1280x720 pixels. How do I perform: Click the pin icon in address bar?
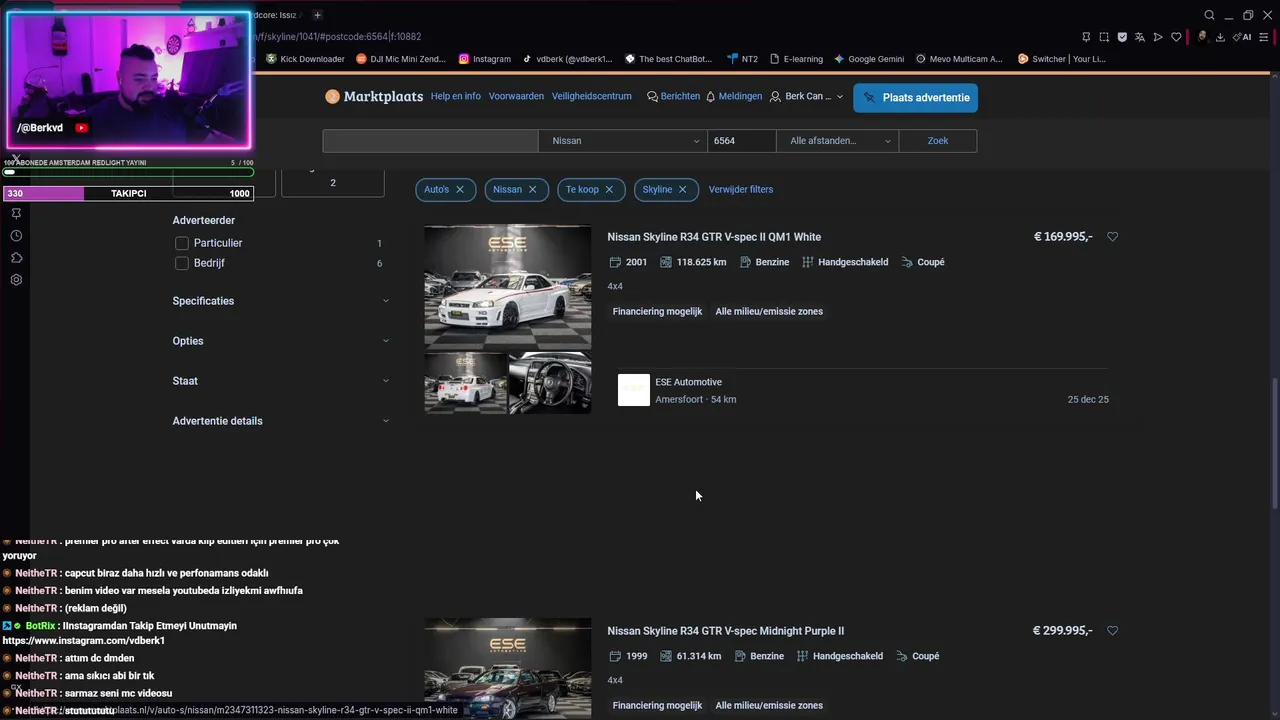tap(1086, 37)
